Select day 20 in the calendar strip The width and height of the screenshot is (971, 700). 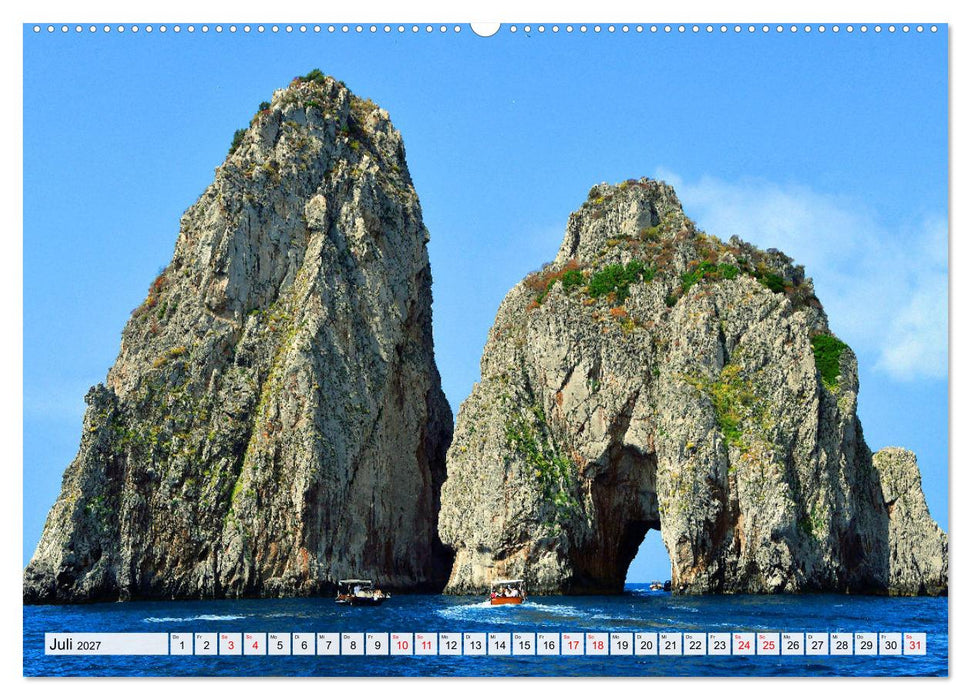click(x=646, y=644)
